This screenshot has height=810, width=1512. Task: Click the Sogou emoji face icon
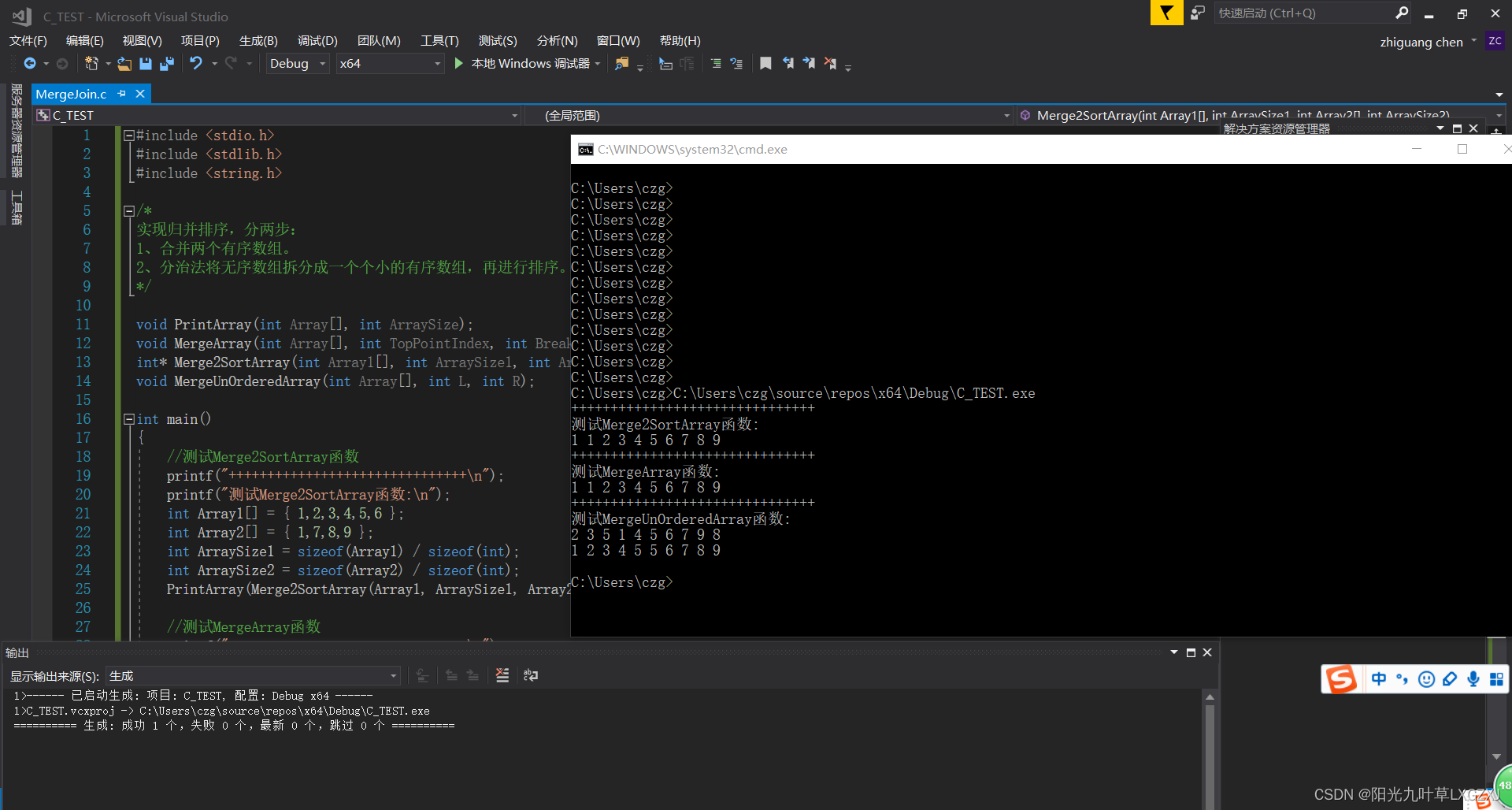(1426, 679)
